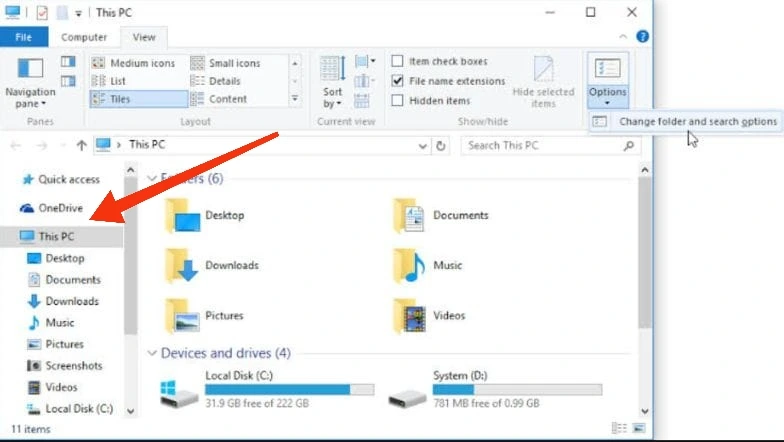The image size is (784, 442).
Task: Open Screenshots in the navigation tree
Action: tap(64, 366)
